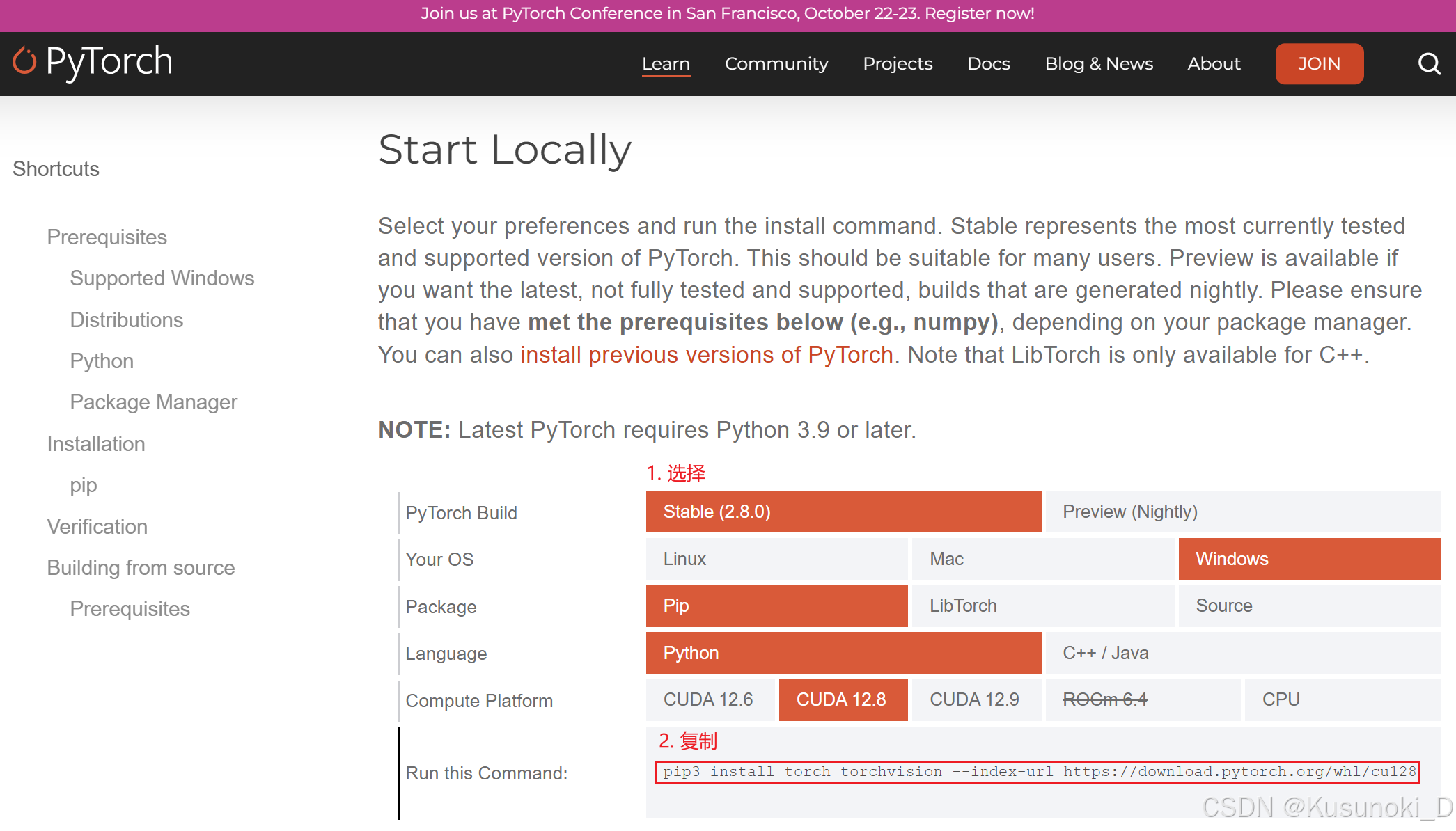Click the Shortcuts sidebar heading
This screenshot has height=831, width=1456.
(x=56, y=169)
